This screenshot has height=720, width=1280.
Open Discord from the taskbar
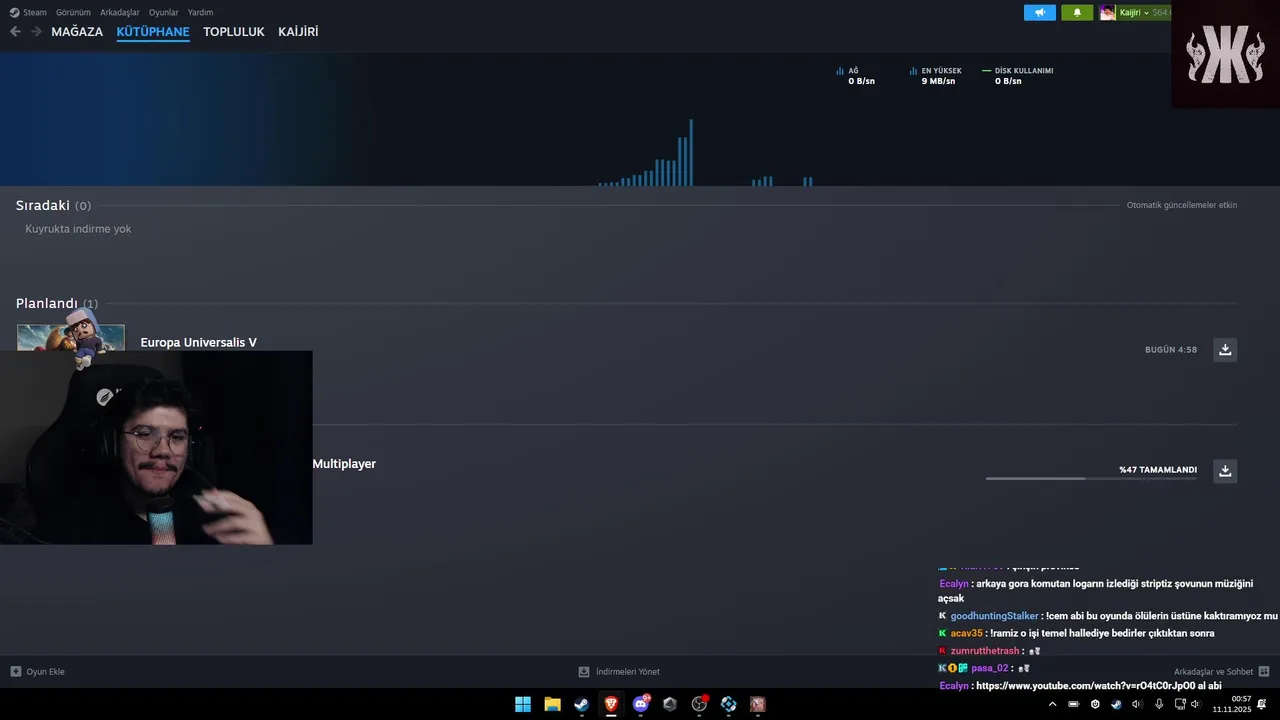point(641,704)
